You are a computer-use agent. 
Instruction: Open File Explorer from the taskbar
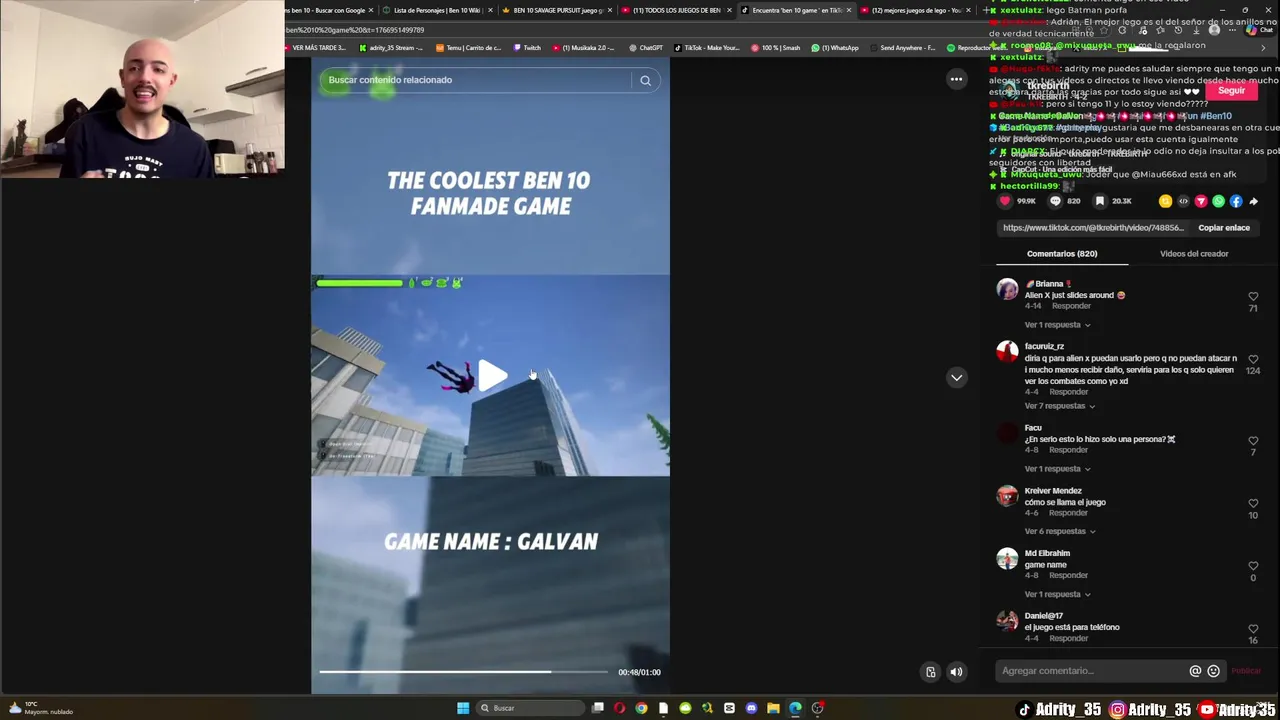pyautogui.click(x=773, y=708)
